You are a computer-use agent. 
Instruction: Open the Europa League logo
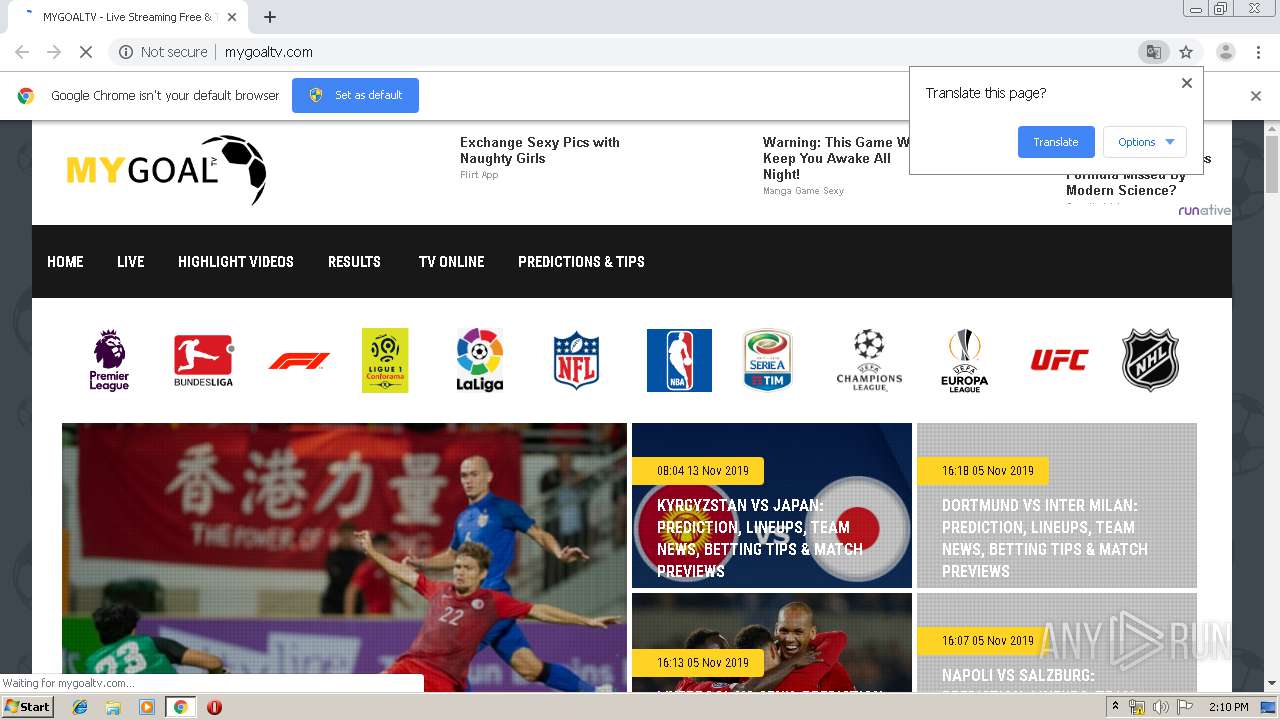964,360
